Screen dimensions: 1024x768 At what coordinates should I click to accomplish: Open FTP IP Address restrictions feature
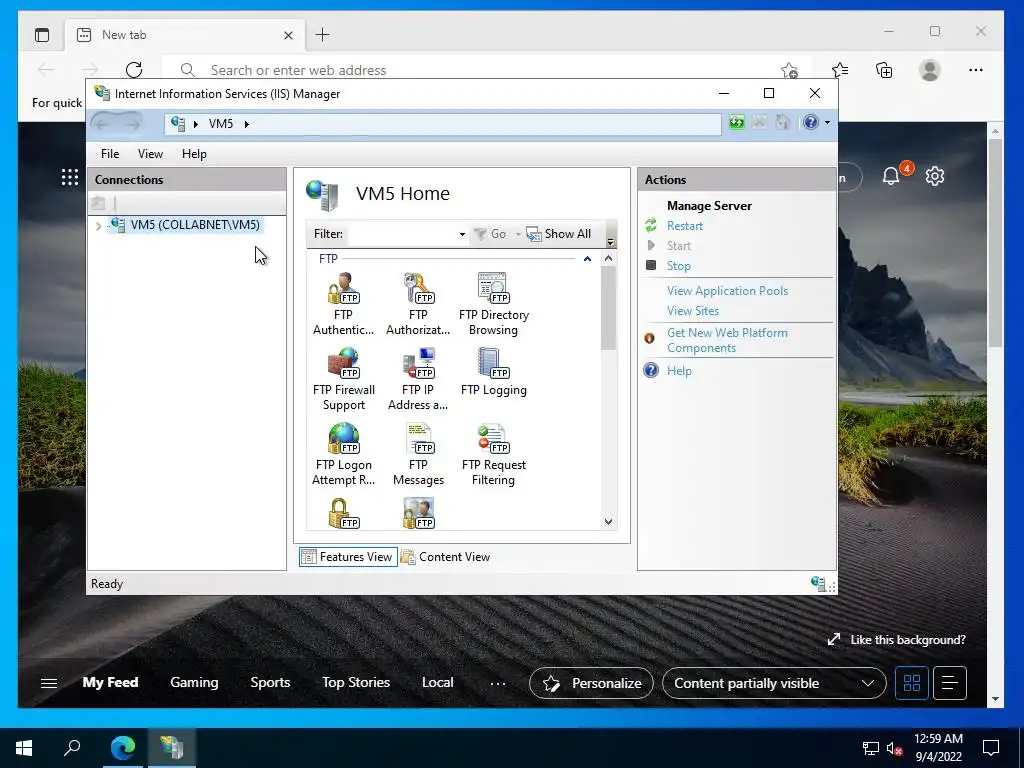(418, 379)
